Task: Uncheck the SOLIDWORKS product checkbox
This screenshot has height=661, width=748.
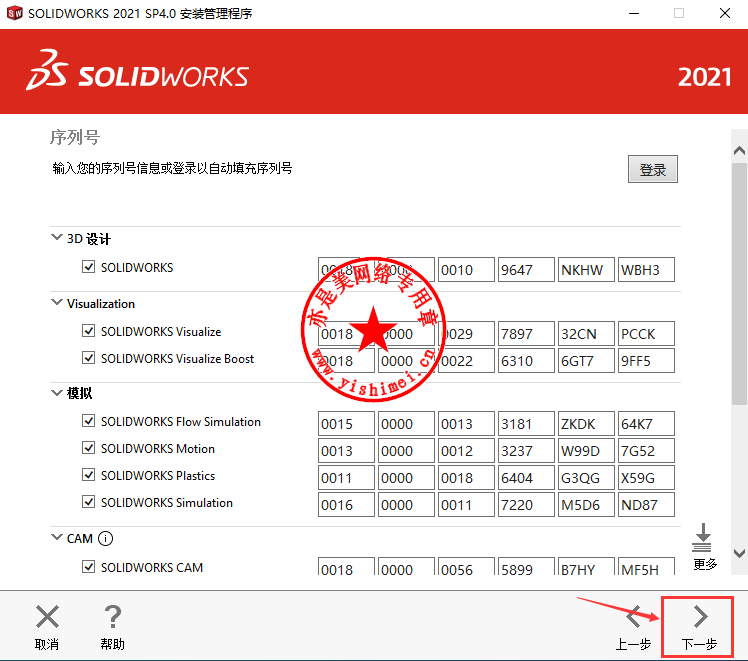Action: (x=88, y=267)
